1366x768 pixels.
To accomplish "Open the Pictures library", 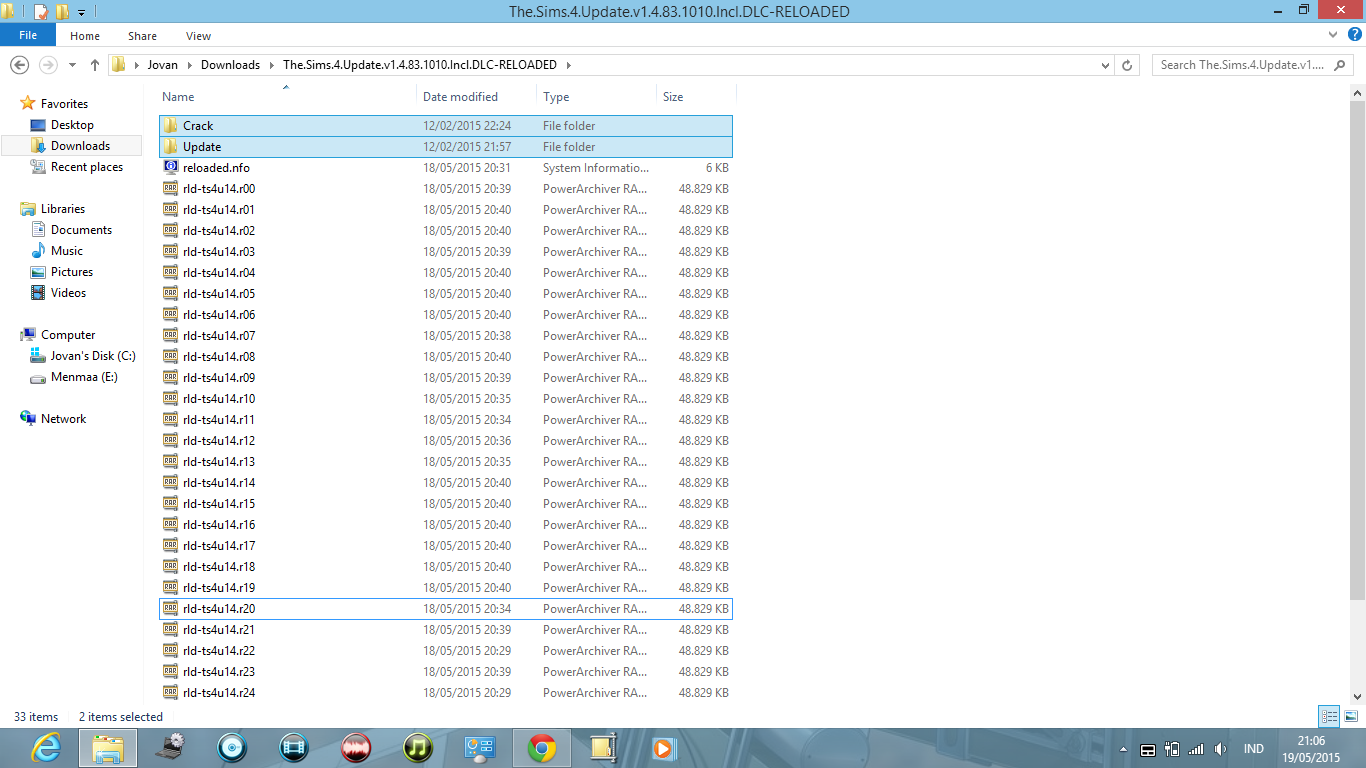I will click(72, 272).
